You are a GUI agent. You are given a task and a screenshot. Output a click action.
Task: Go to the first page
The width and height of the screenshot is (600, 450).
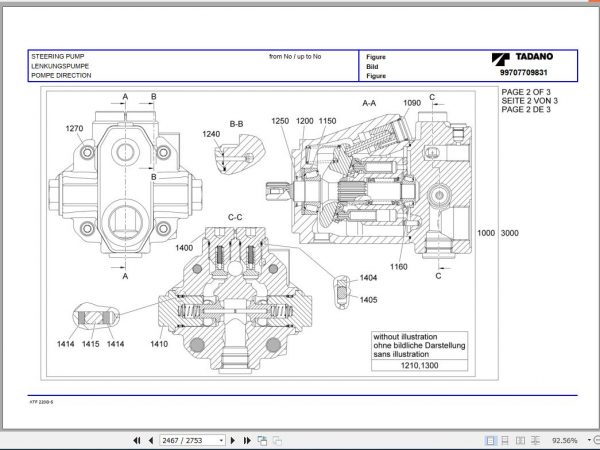[137, 440]
